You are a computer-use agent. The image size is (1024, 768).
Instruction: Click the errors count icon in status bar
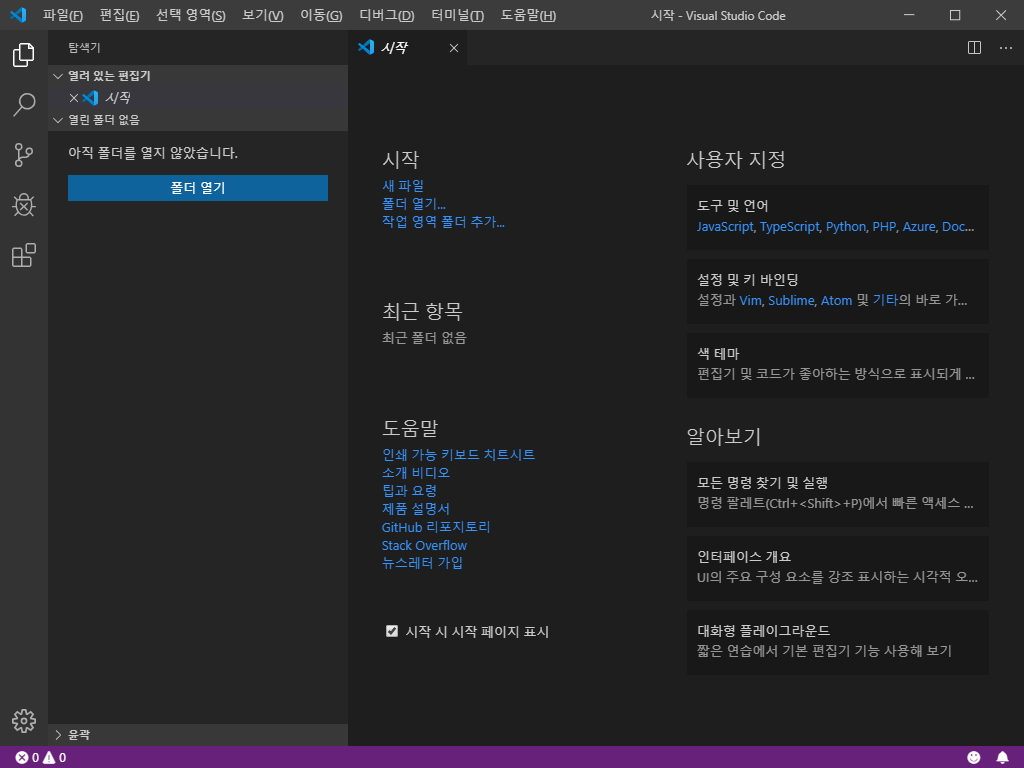click(x=27, y=758)
